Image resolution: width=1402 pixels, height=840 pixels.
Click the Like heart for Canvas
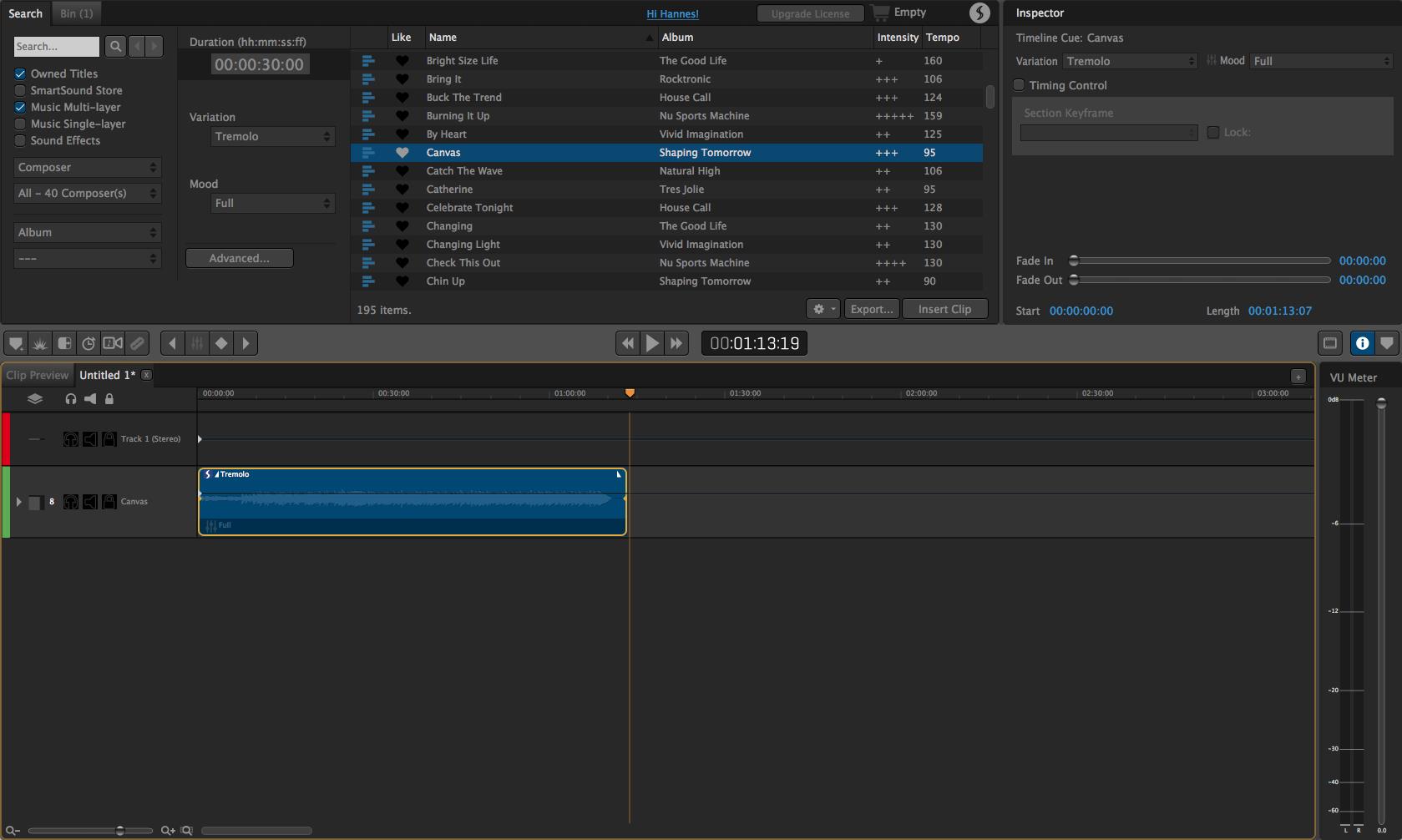[x=402, y=153]
